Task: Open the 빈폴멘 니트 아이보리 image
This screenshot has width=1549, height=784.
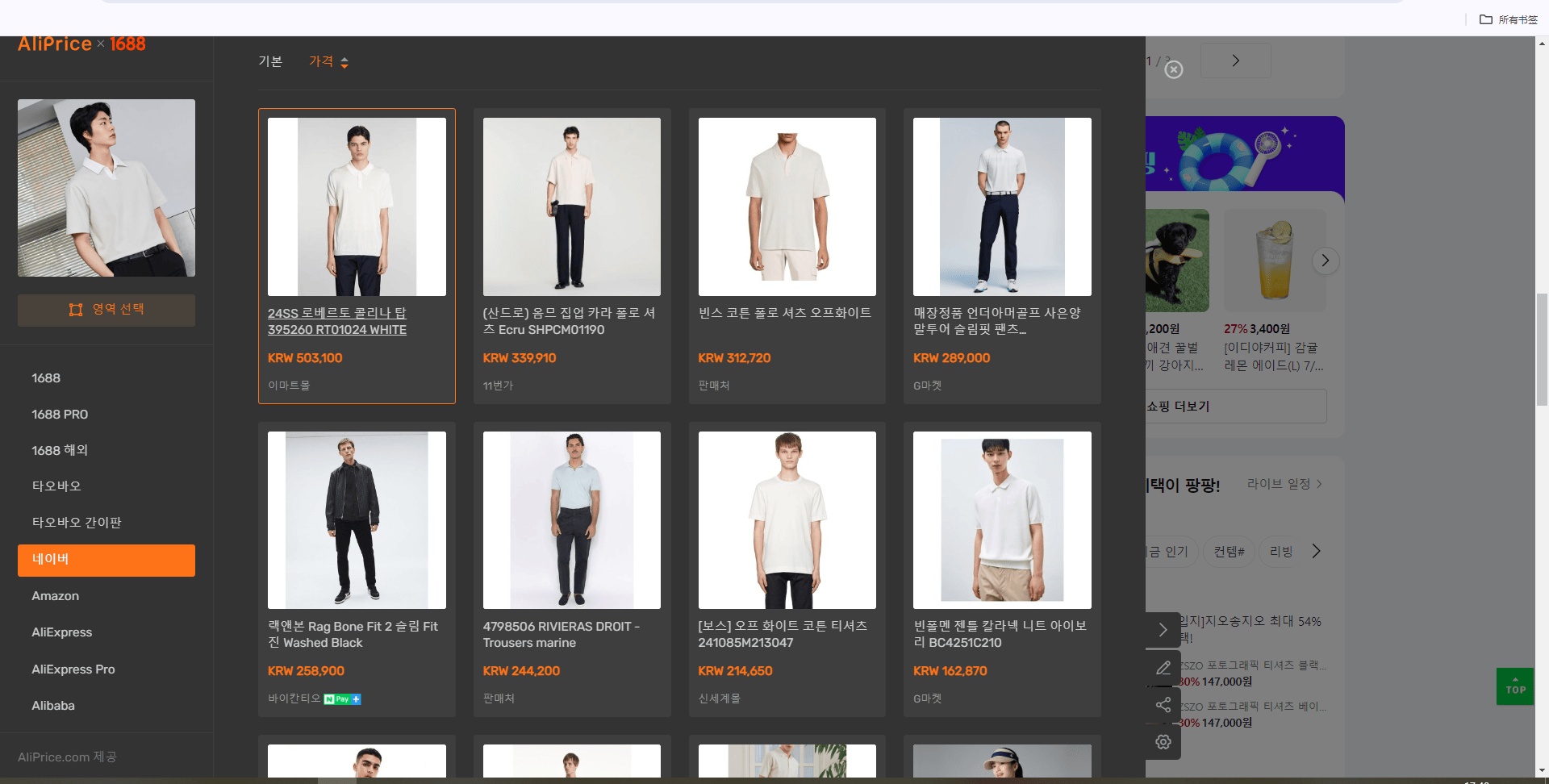Action: 1002,520
